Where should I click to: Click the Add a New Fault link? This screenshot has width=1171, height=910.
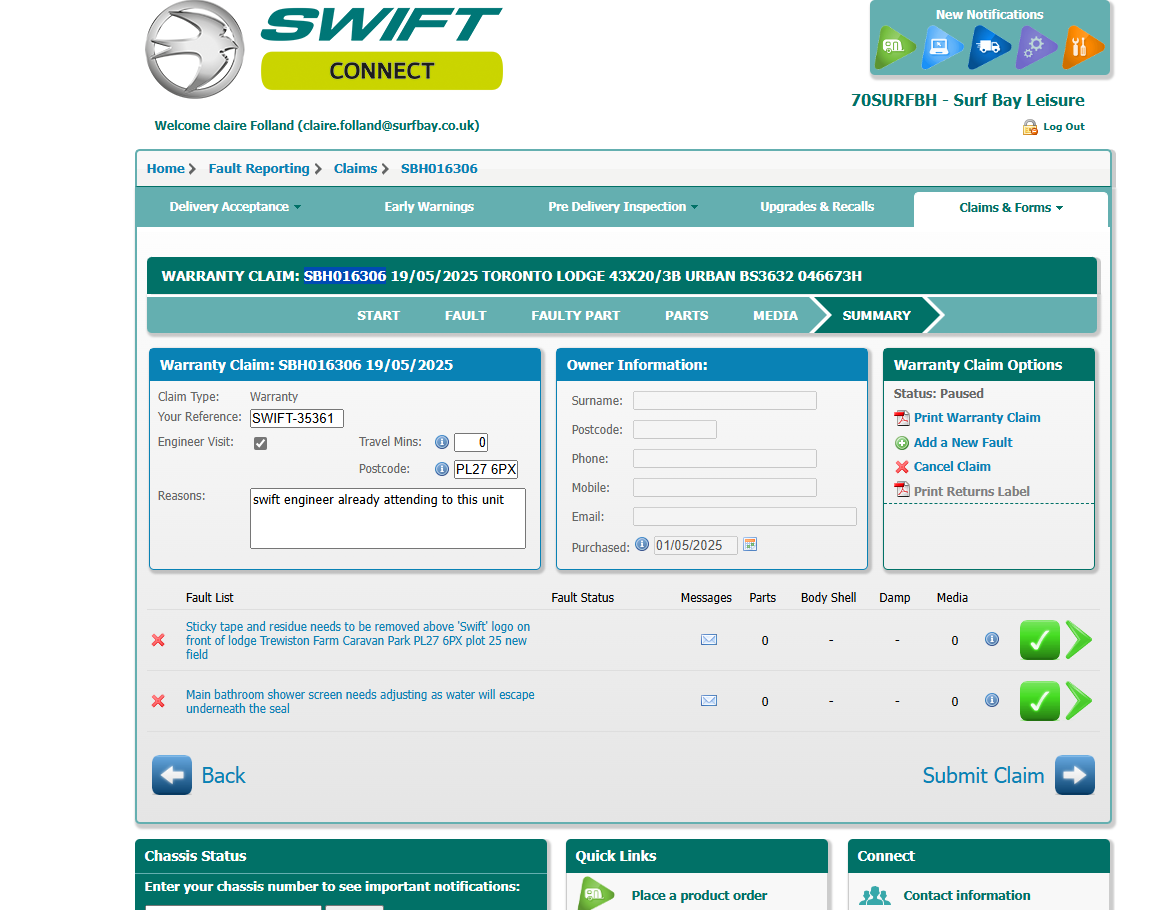point(963,443)
